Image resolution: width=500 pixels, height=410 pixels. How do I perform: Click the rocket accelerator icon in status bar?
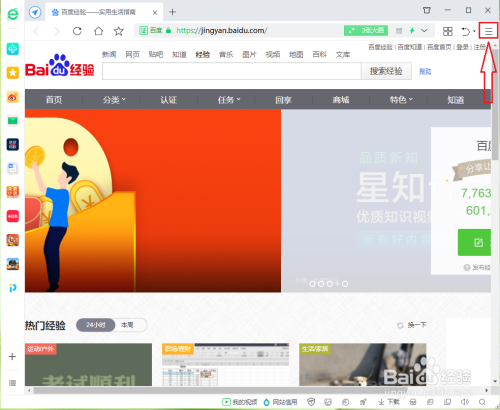point(363,402)
